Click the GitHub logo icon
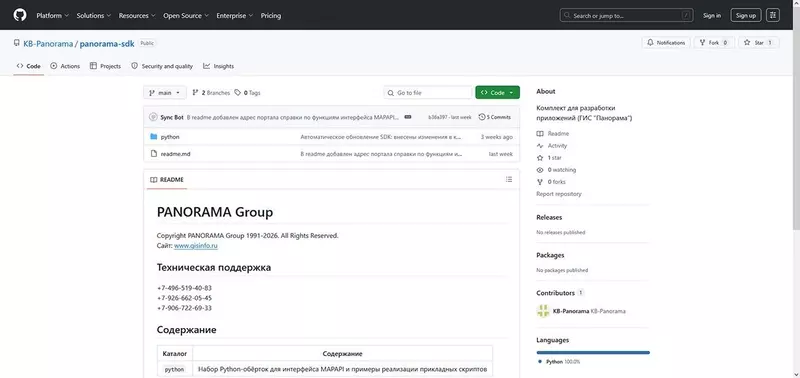The width and height of the screenshot is (800, 378). pos(20,15)
